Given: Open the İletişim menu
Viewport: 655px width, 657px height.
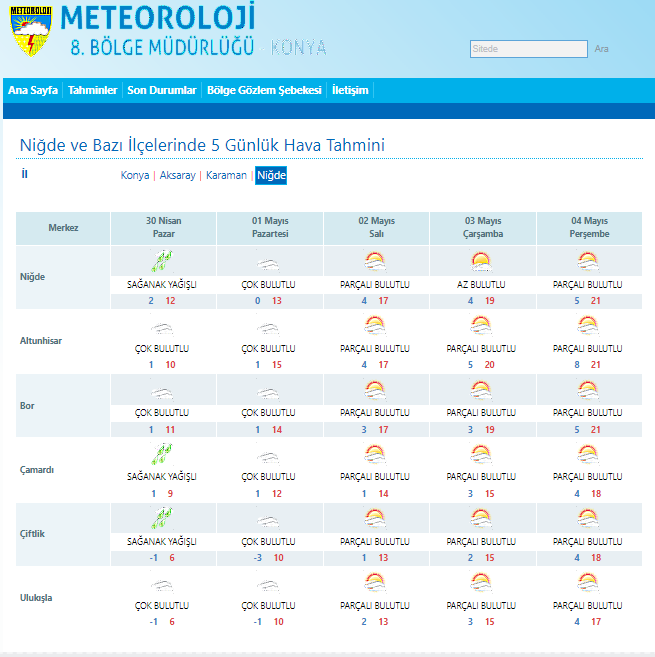Looking at the screenshot, I should [350, 90].
